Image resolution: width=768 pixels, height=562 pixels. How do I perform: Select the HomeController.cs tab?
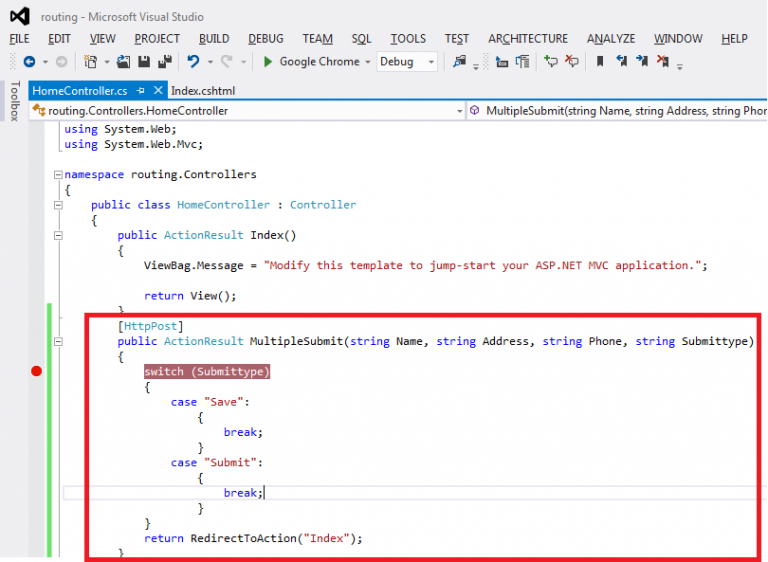80,91
